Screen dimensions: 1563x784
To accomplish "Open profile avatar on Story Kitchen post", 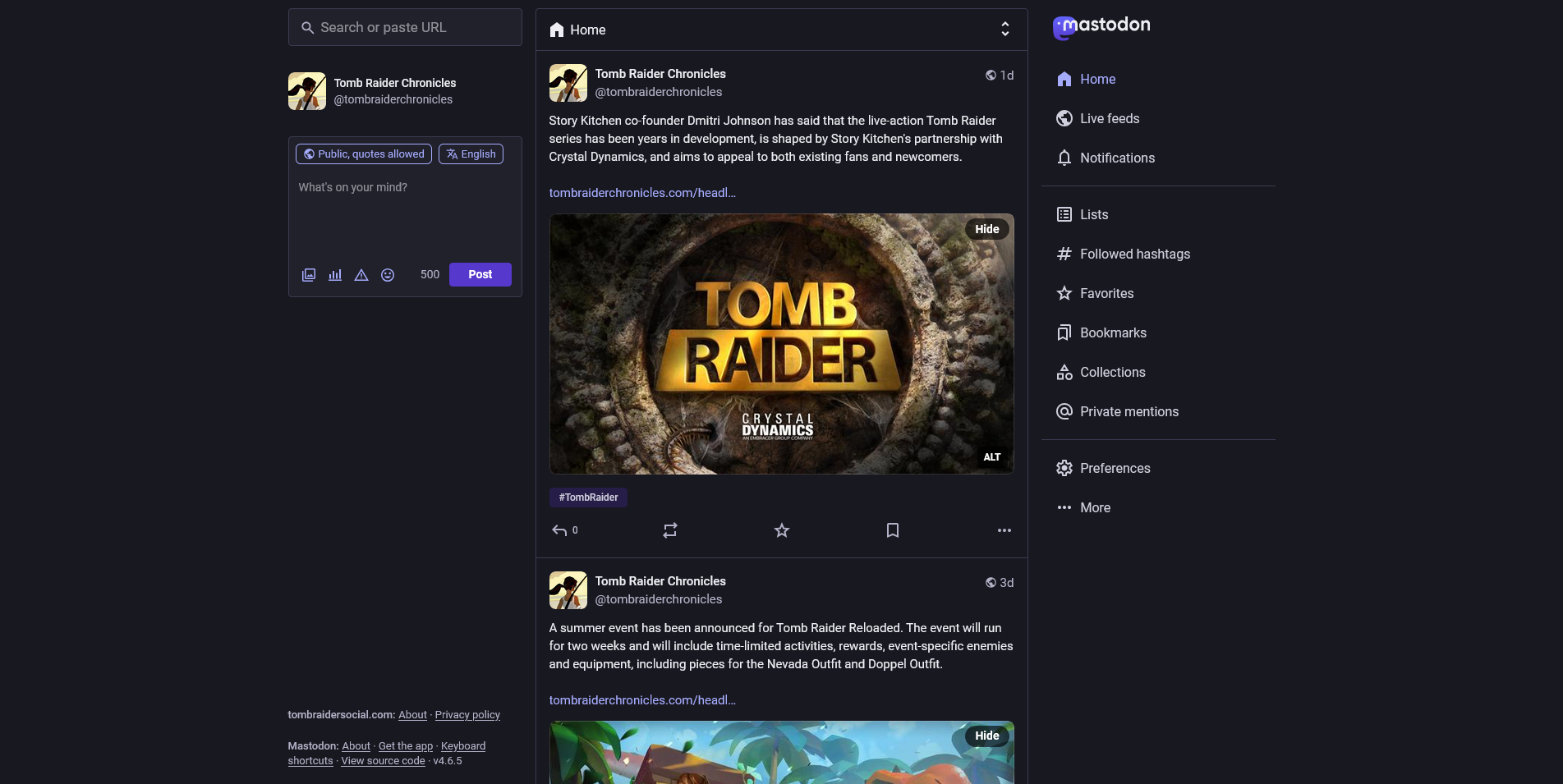I will point(568,83).
